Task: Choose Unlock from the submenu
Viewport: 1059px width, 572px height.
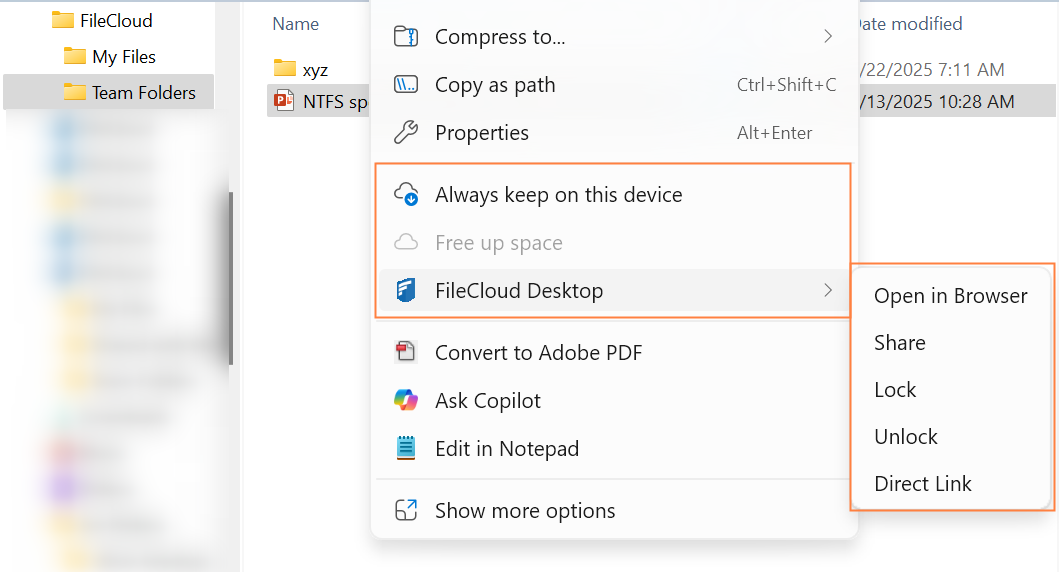Action: [906, 437]
